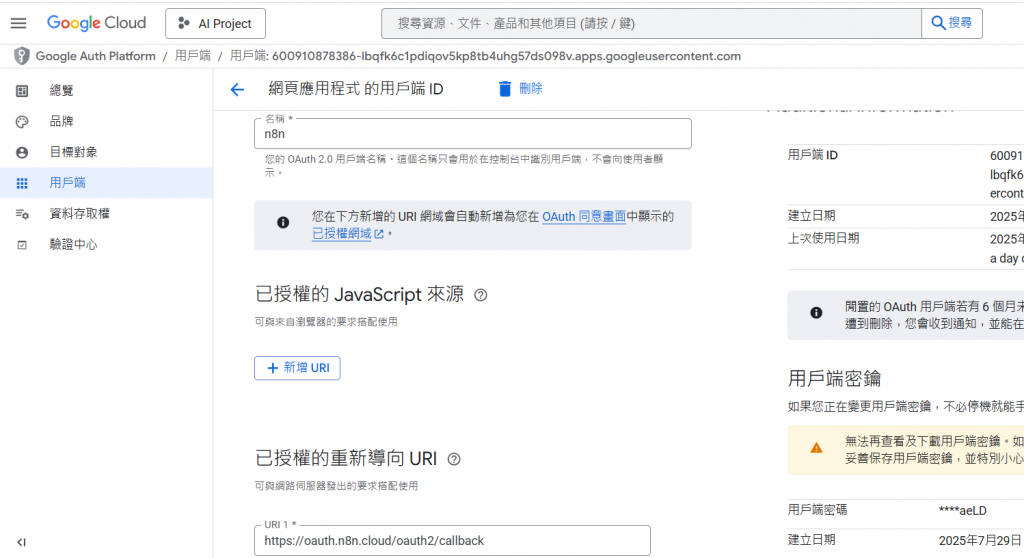Click the trash can delete icon

(x=505, y=89)
